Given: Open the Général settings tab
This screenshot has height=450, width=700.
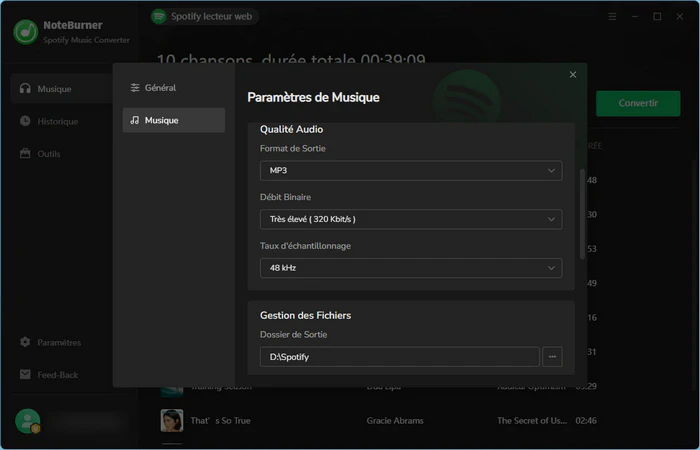Looking at the screenshot, I should pyautogui.click(x=174, y=88).
